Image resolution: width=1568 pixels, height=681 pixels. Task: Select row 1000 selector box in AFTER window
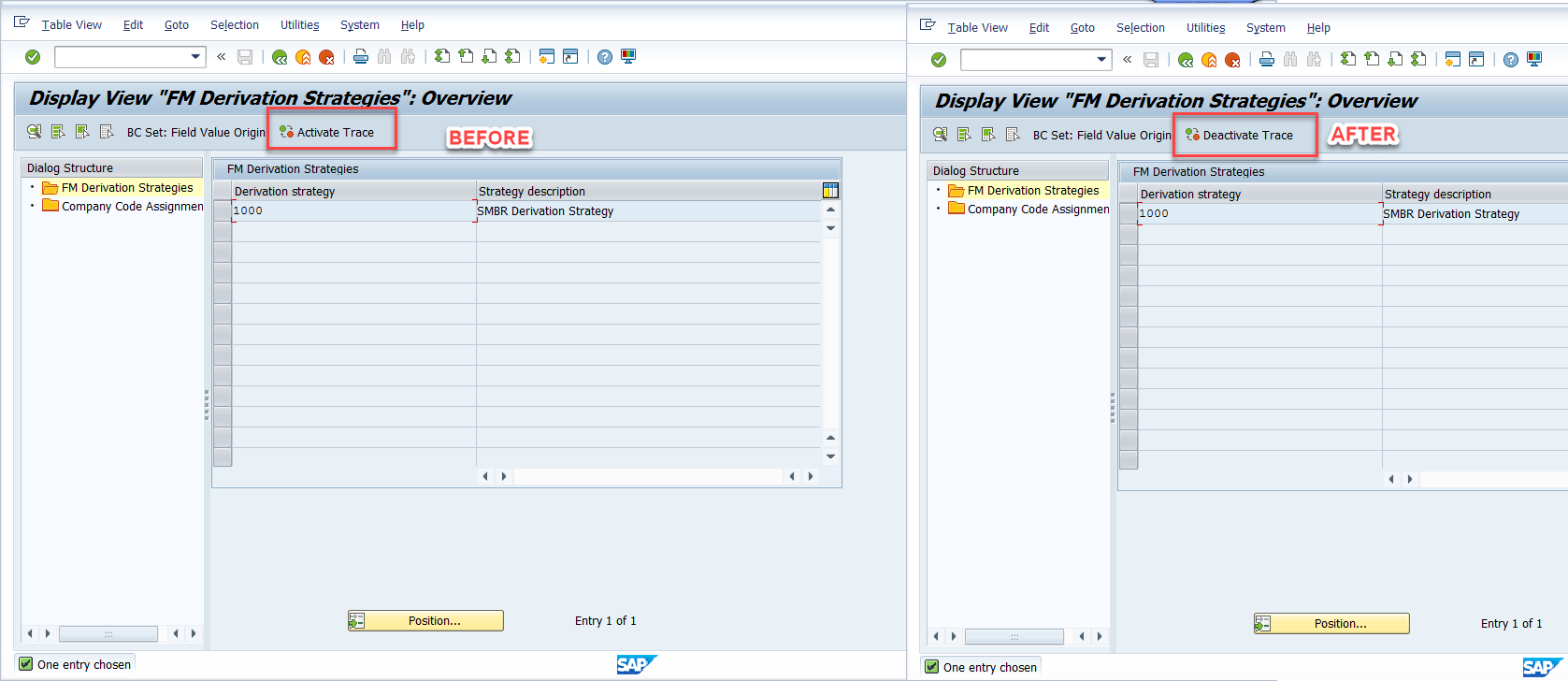click(1129, 214)
